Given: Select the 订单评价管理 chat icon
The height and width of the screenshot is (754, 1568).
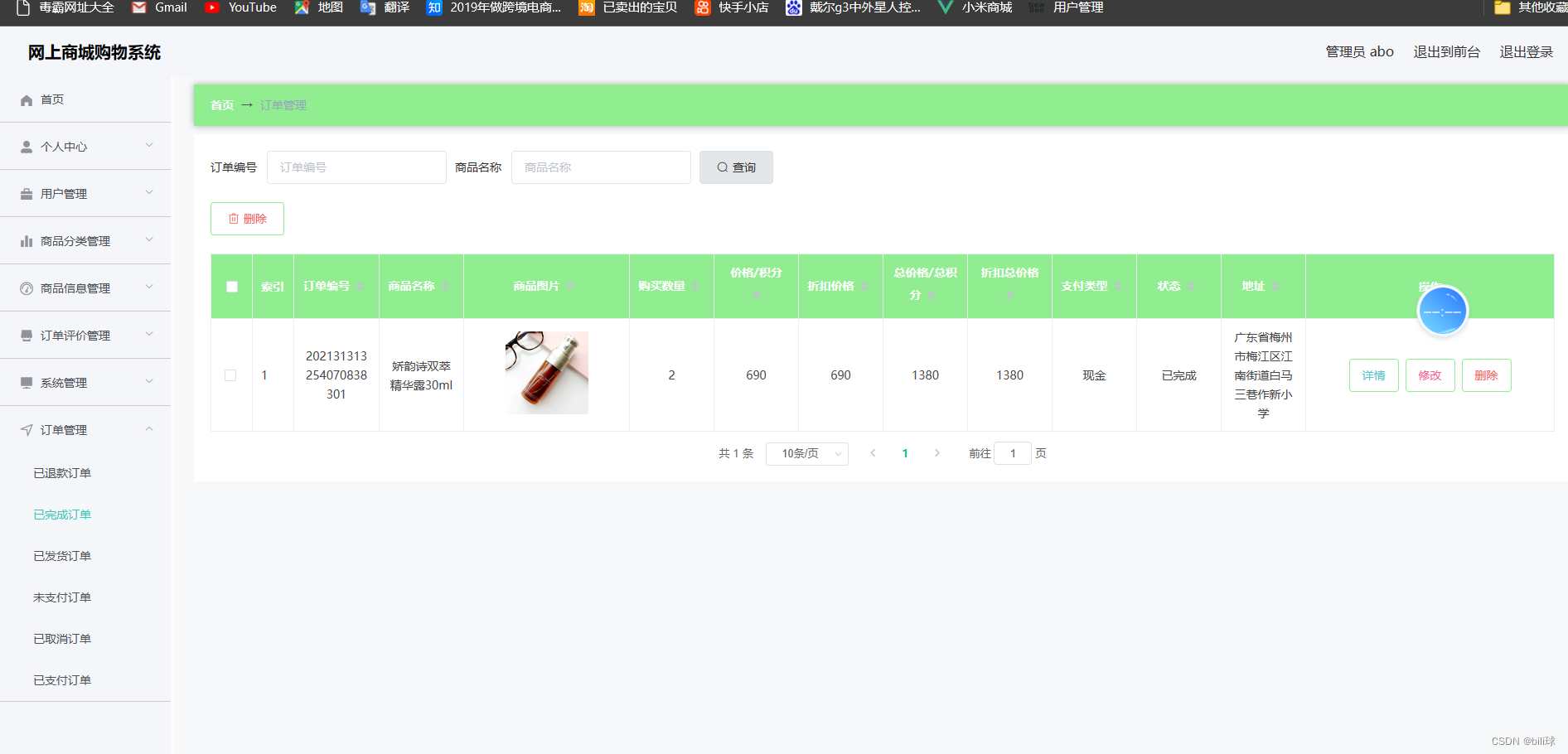Looking at the screenshot, I should [24, 335].
